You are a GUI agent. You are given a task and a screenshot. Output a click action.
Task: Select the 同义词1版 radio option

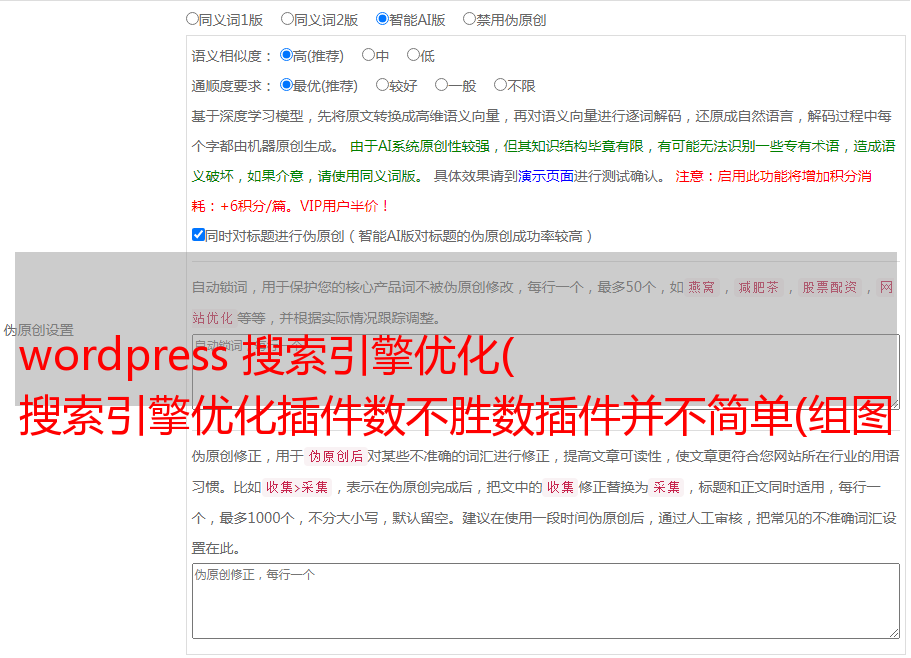coord(192,19)
